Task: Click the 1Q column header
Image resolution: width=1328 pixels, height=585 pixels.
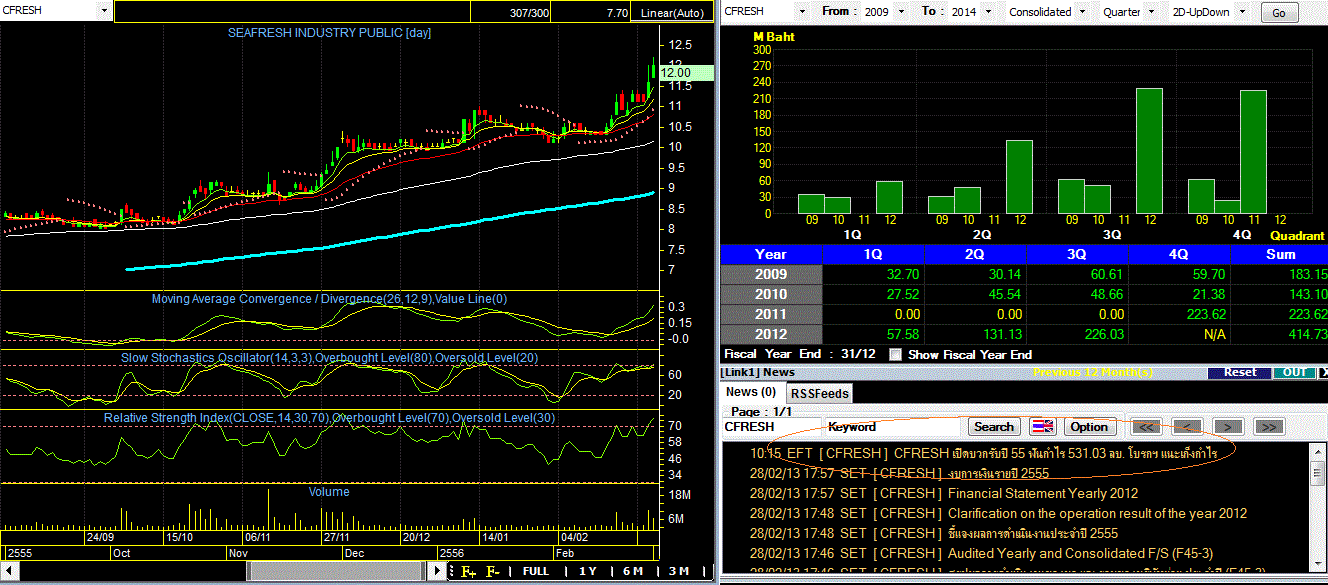Action: (873, 254)
